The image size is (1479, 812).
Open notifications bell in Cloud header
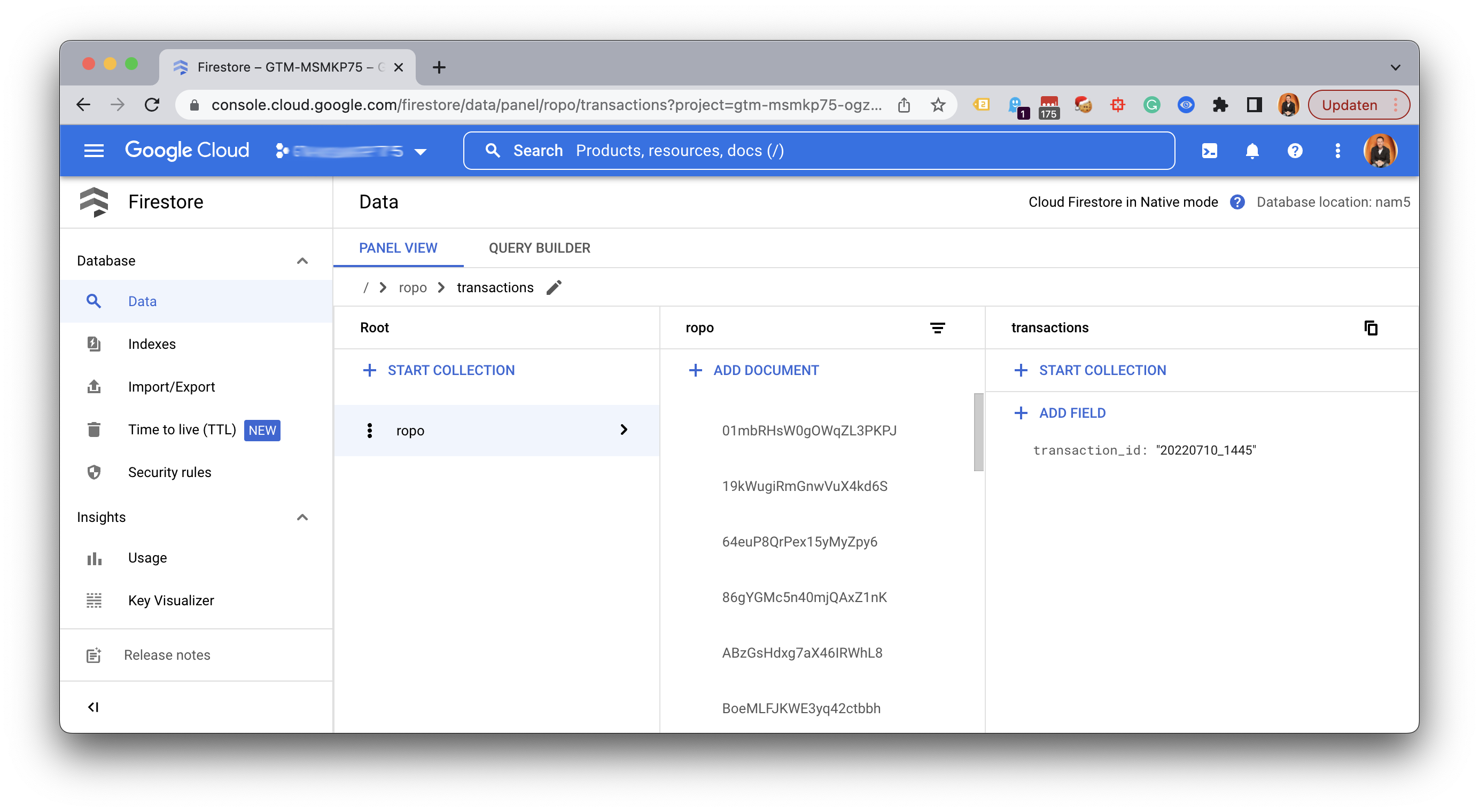1251,151
